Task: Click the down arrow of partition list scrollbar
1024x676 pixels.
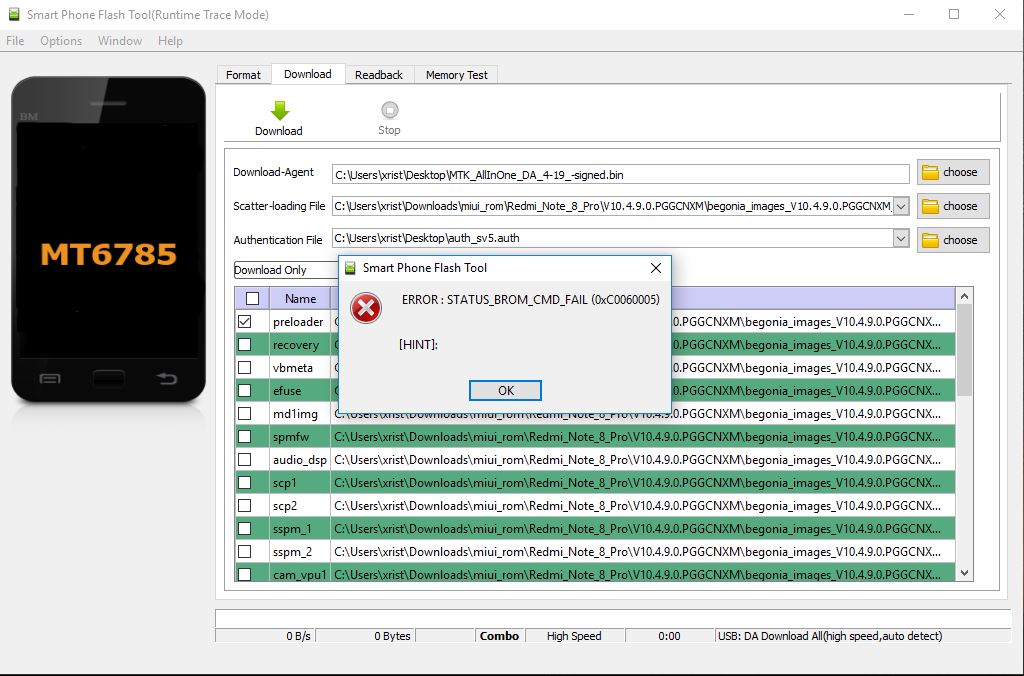Action: coord(964,573)
